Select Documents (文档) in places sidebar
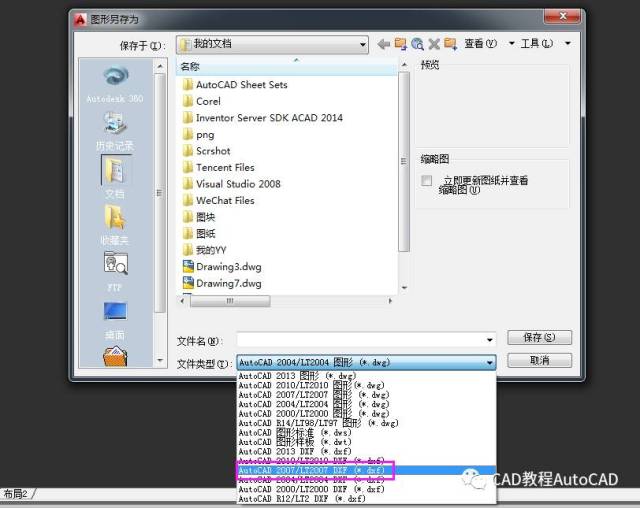 pyautogui.click(x=115, y=178)
